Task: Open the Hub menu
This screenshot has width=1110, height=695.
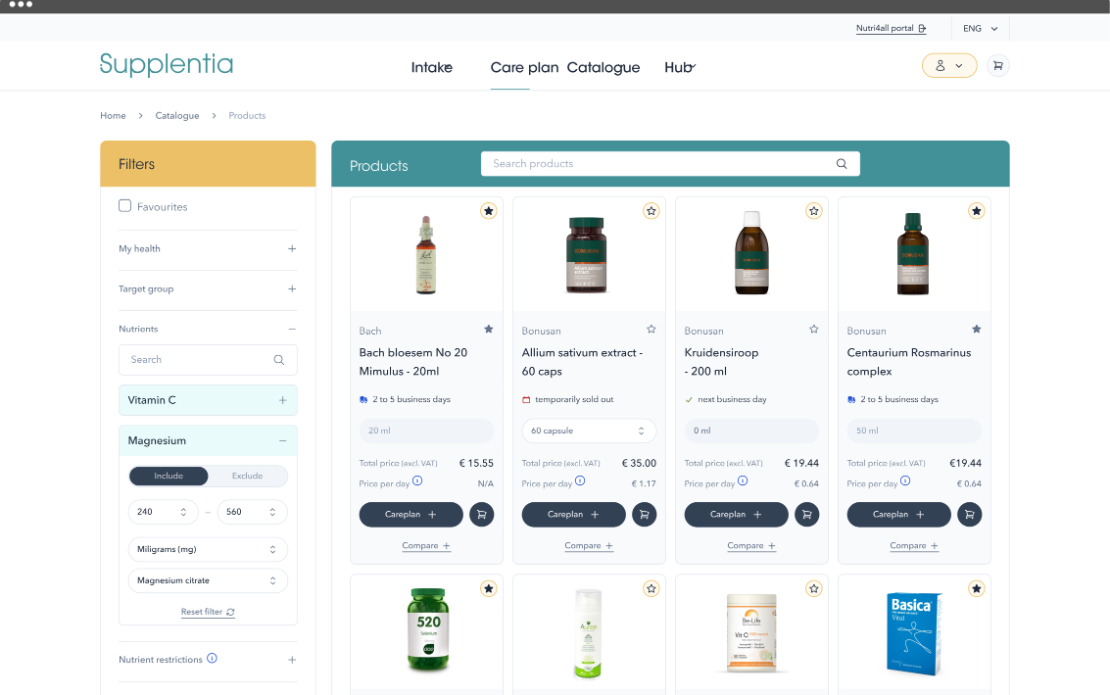Action: click(x=680, y=67)
